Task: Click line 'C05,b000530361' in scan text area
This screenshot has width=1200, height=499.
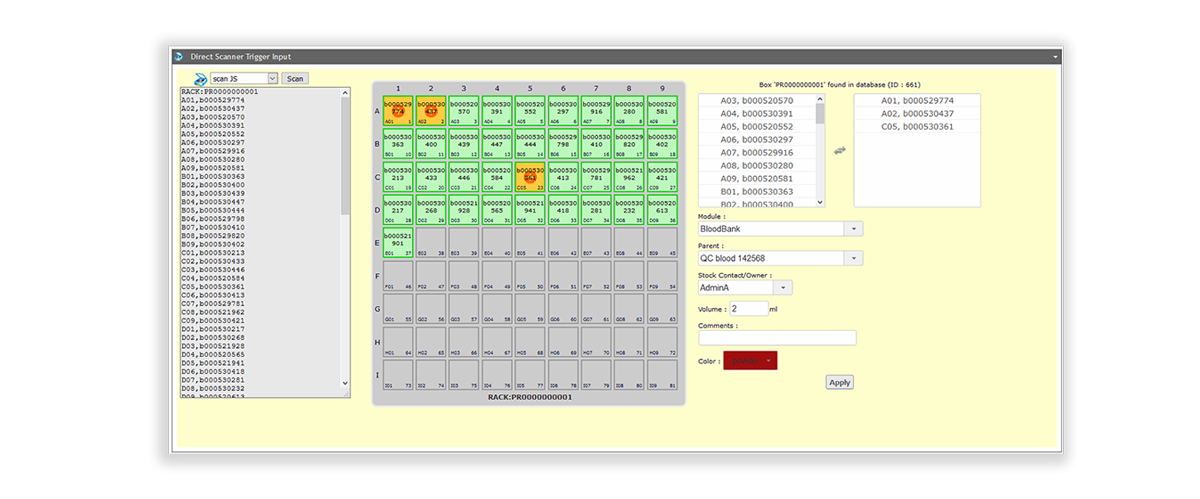Action: [212, 287]
